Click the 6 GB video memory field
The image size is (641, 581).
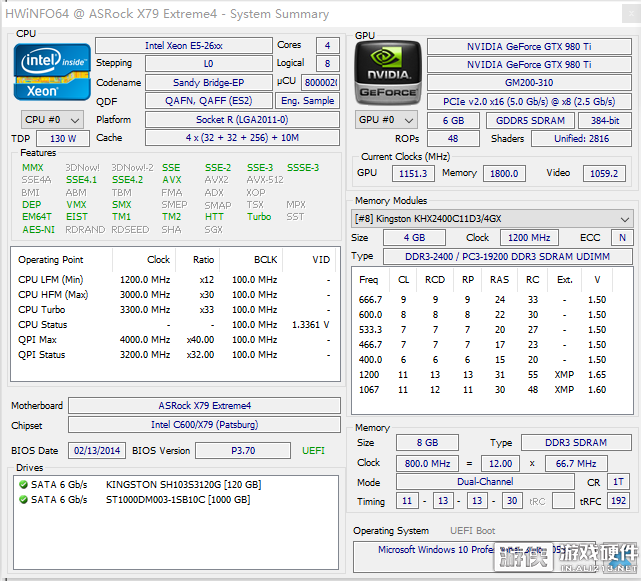(x=453, y=120)
